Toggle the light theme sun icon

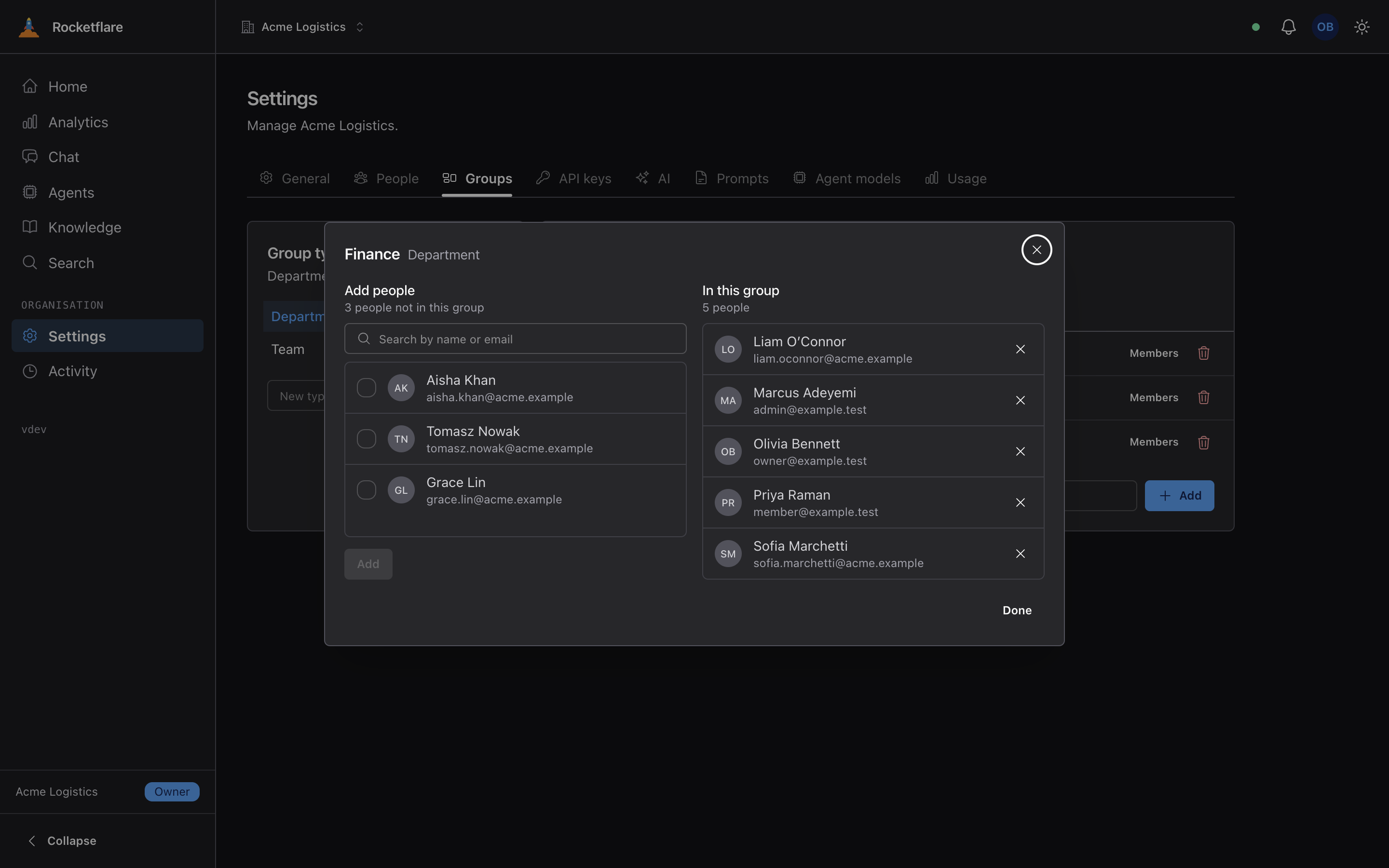pyautogui.click(x=1362, y=27)
